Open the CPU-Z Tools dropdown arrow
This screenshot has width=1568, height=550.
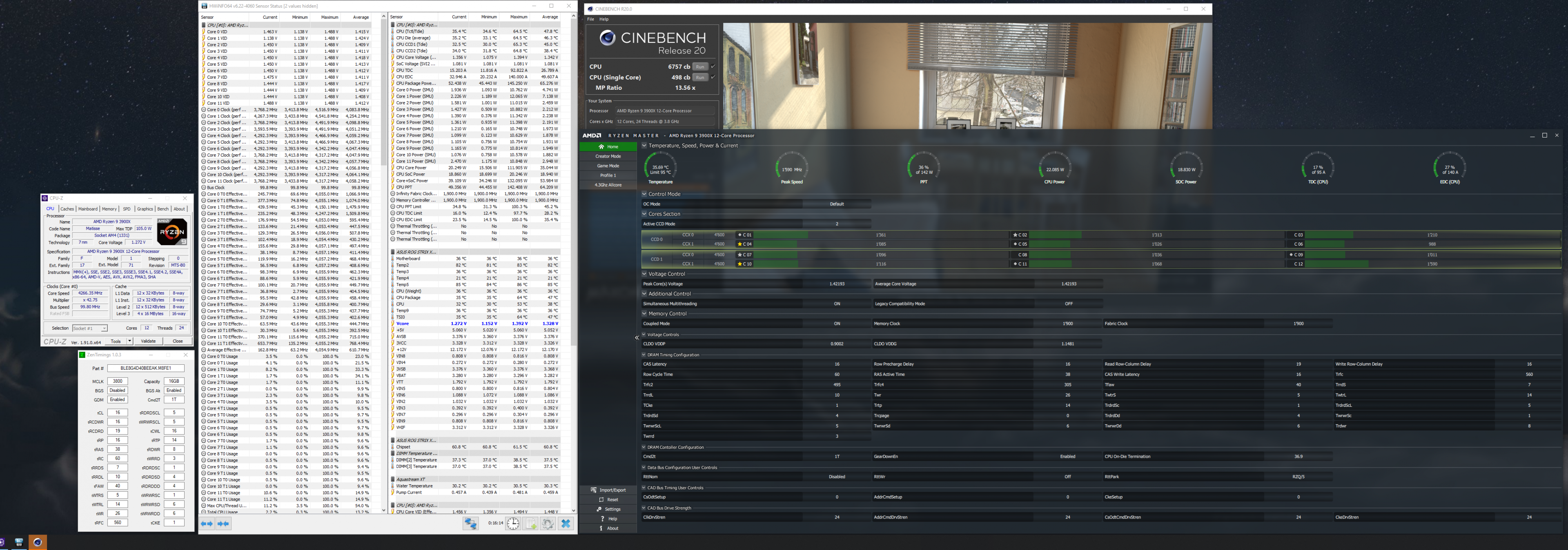tap(130, 342)
